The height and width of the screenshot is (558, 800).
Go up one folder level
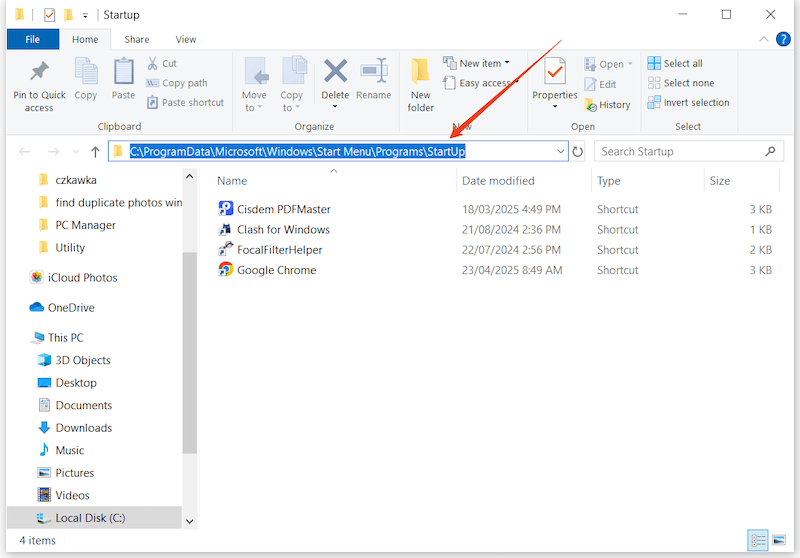(x=95, y=151)
